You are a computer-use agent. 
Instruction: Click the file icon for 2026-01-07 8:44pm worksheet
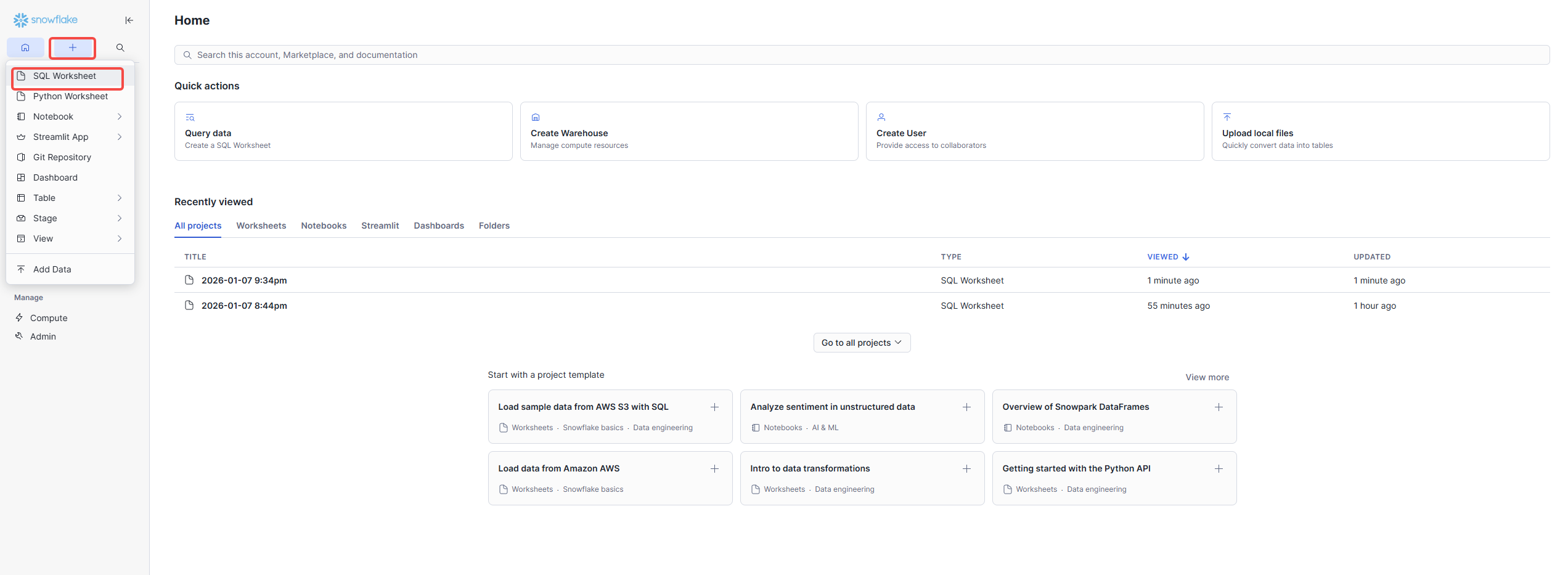(189, 305)
